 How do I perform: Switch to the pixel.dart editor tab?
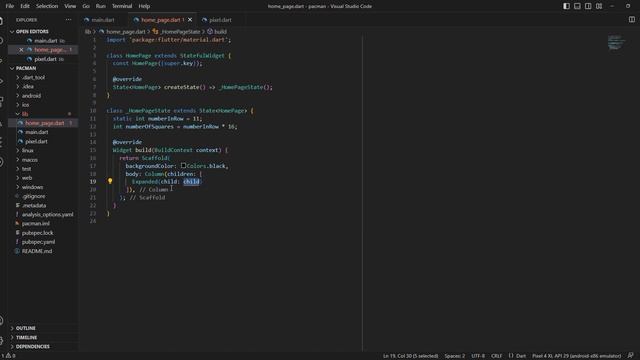[220, 20]
